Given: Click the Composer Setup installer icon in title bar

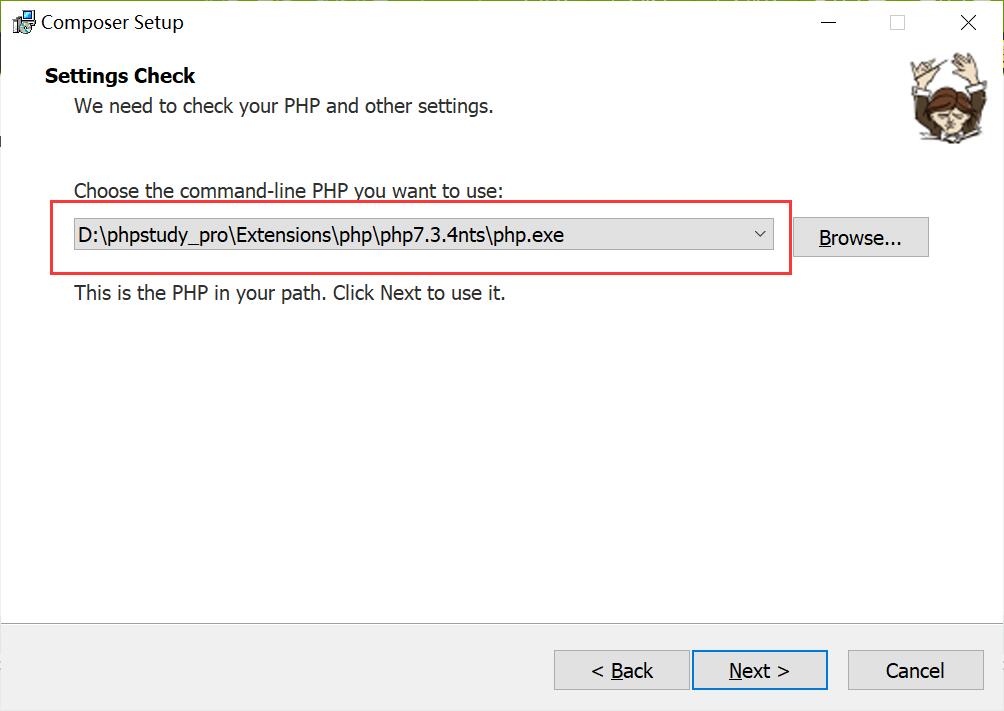Looking at the screenshot, I should (x=24, y=22).
